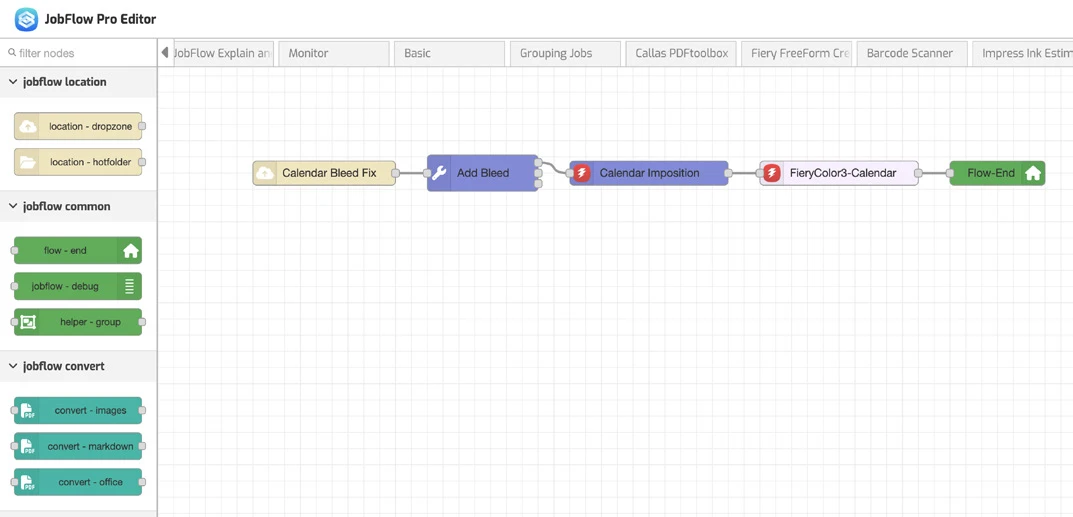The height and width of the screenshot is (517, 1073).
Task: Click input port of FieryColor3-Calendar node
Action: point(760,173)
